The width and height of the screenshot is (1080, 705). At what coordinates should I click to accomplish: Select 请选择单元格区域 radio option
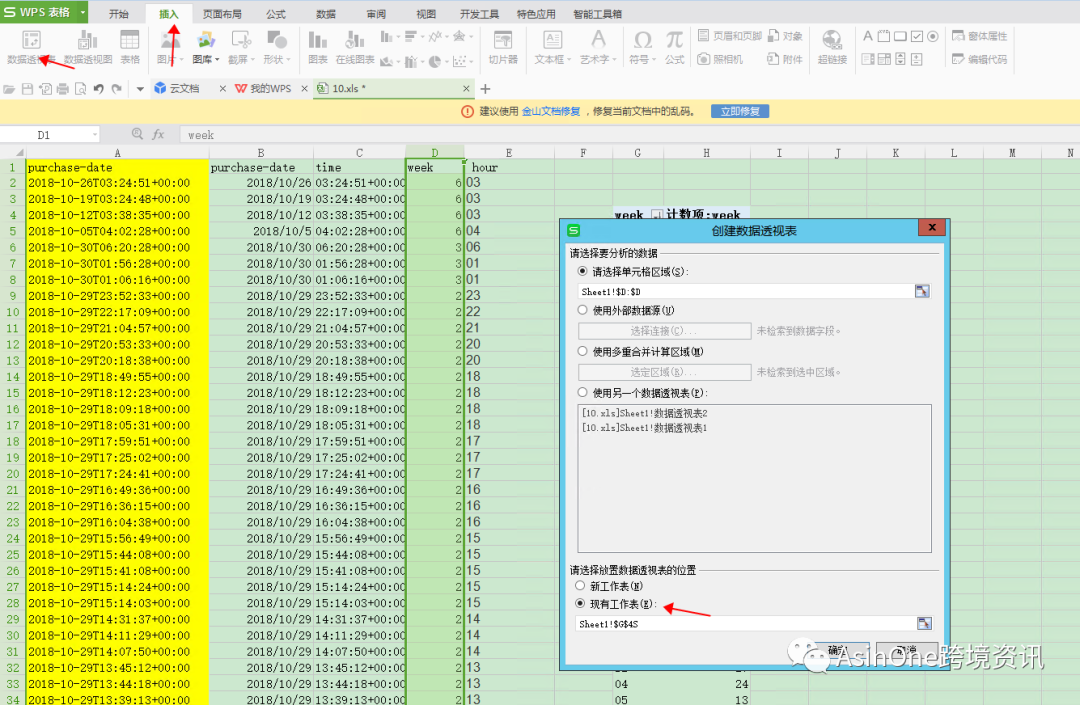tap(583, 271)
